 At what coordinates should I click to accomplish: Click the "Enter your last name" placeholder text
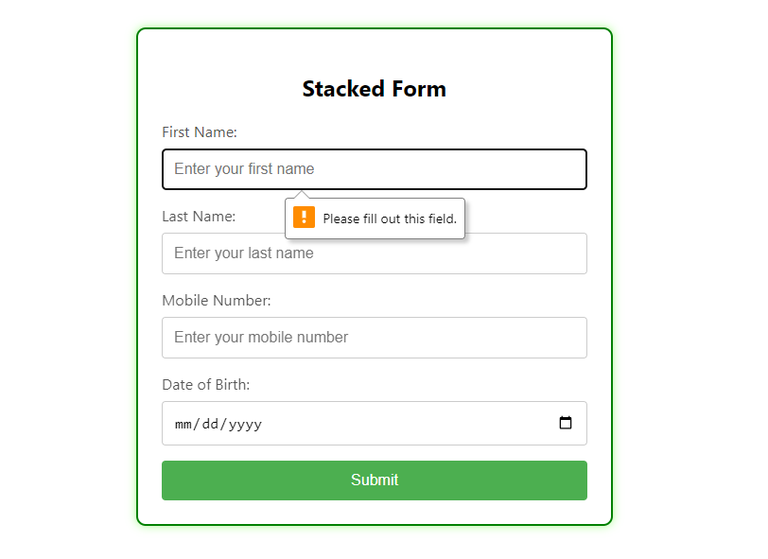click(x=244, y=253)
